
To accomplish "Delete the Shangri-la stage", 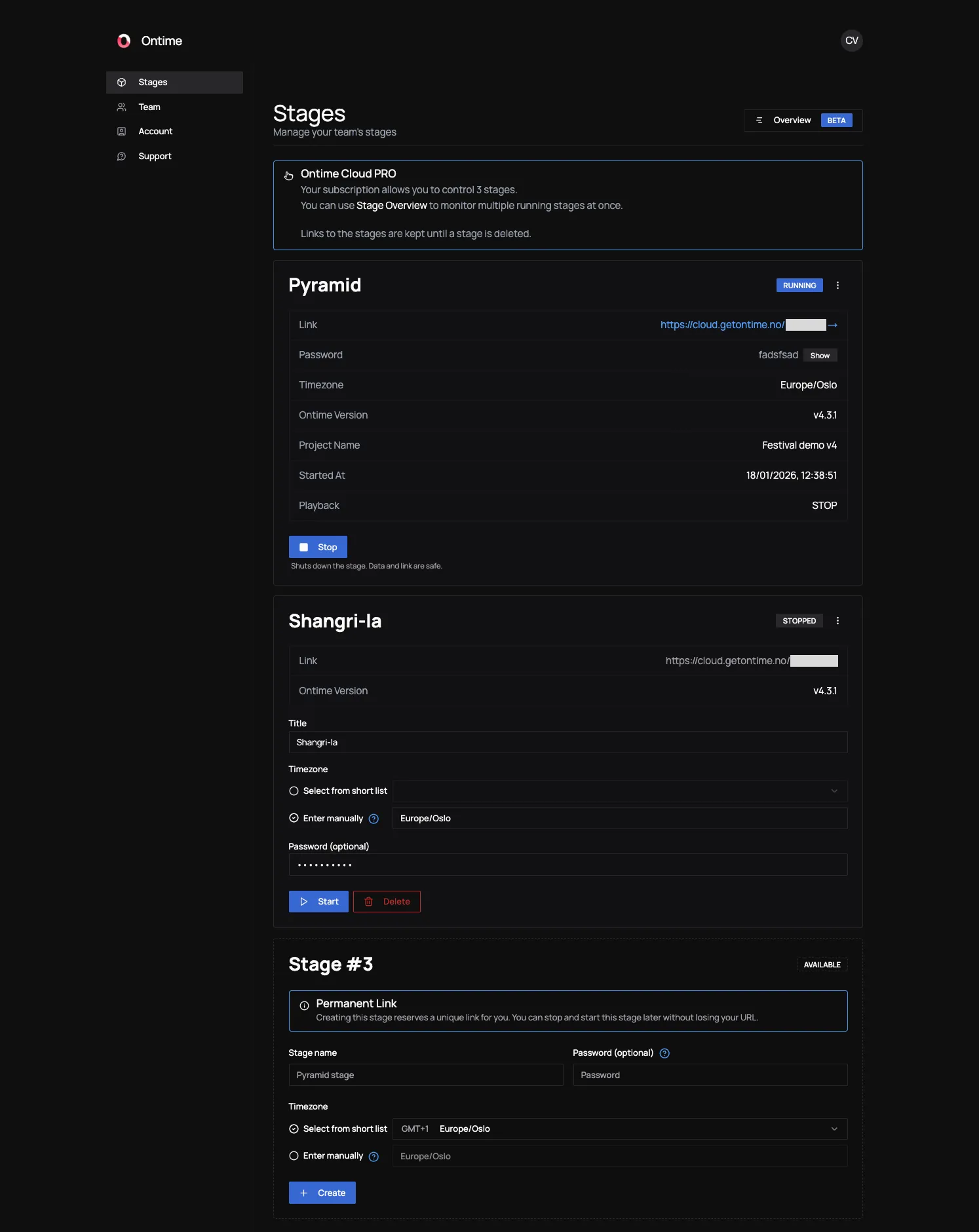I will (x=387, y=902).
